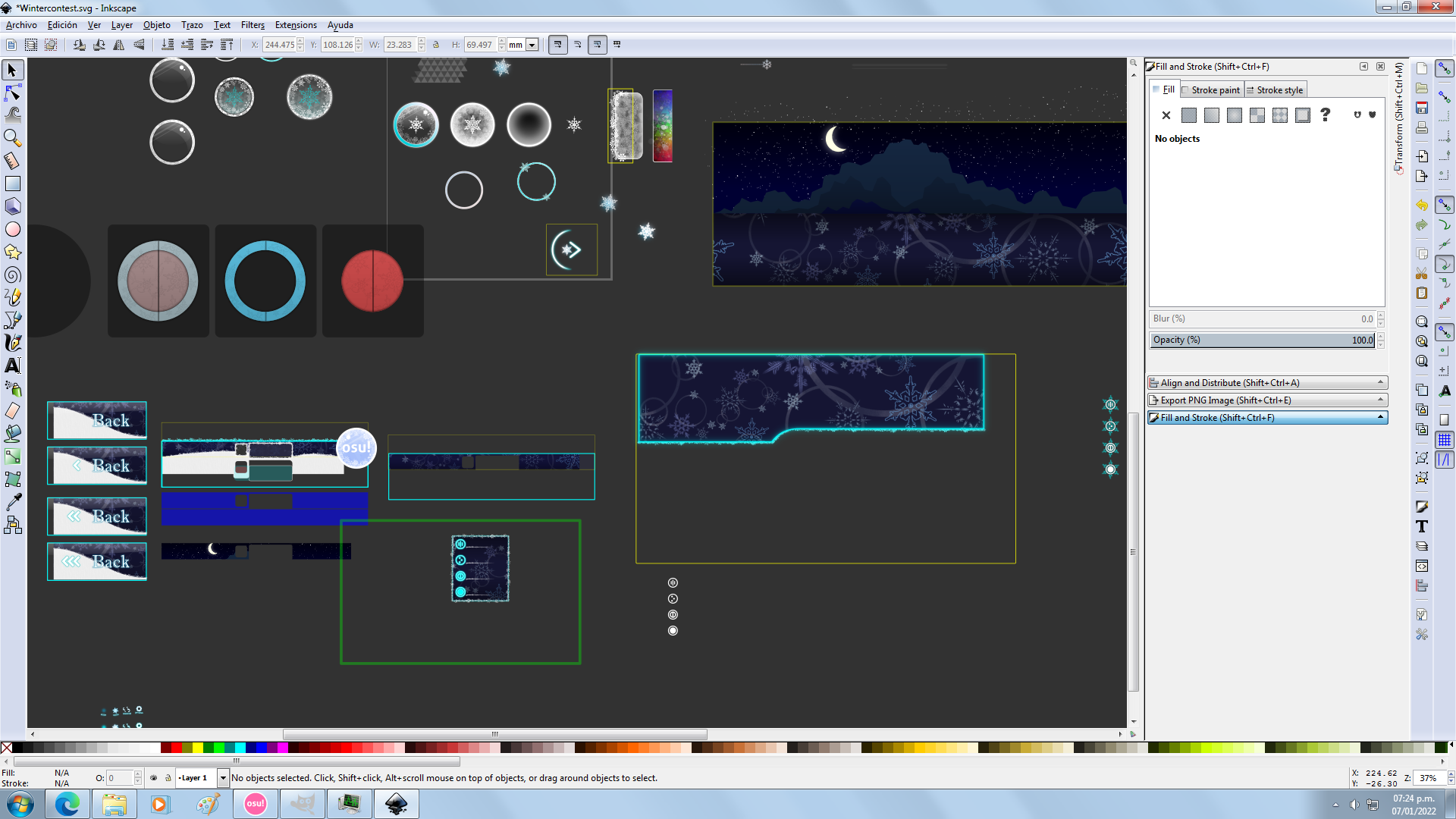Select the Pencil freehand tool

[x=12, y=297]
